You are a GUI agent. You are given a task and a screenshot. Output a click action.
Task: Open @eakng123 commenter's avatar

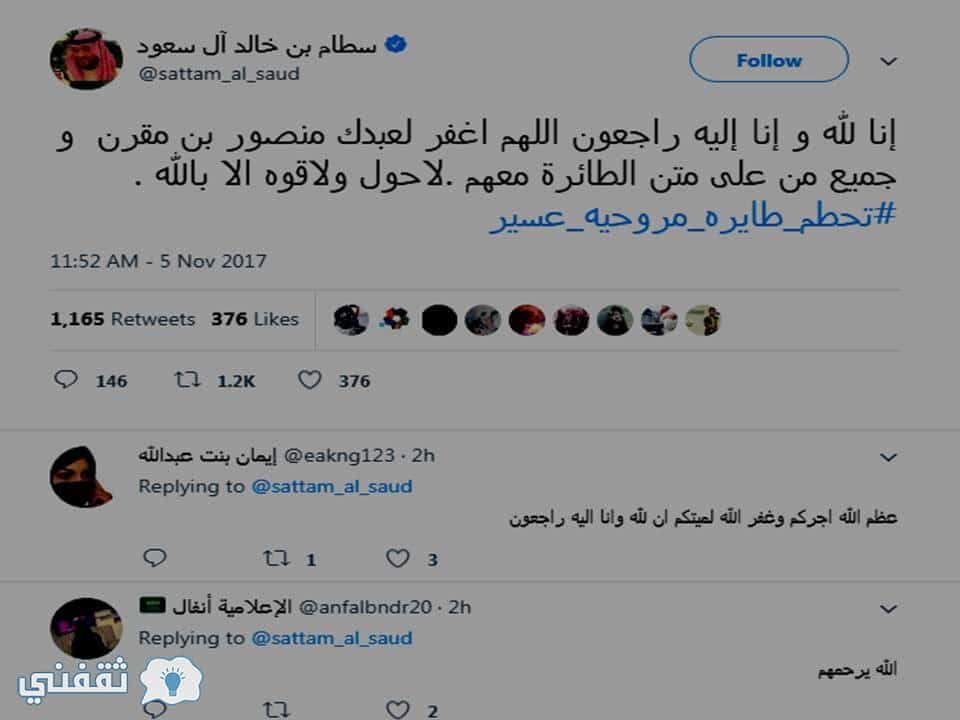pos(81,477)
